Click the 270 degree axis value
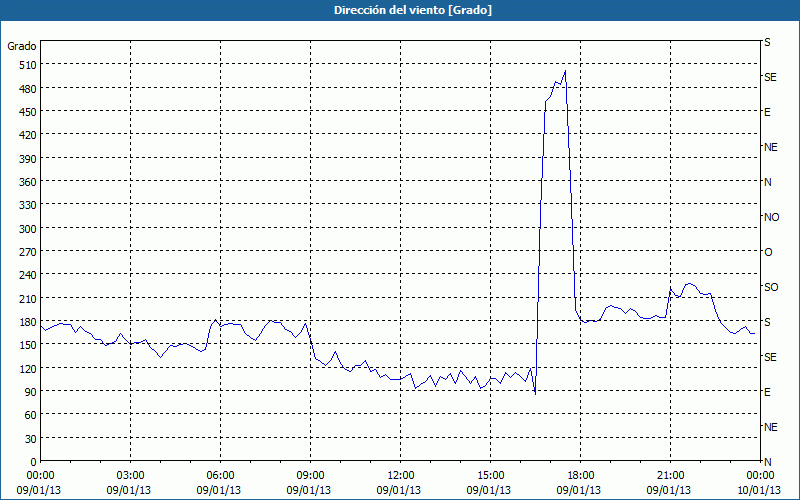800x500 pixels. [28, 252]
